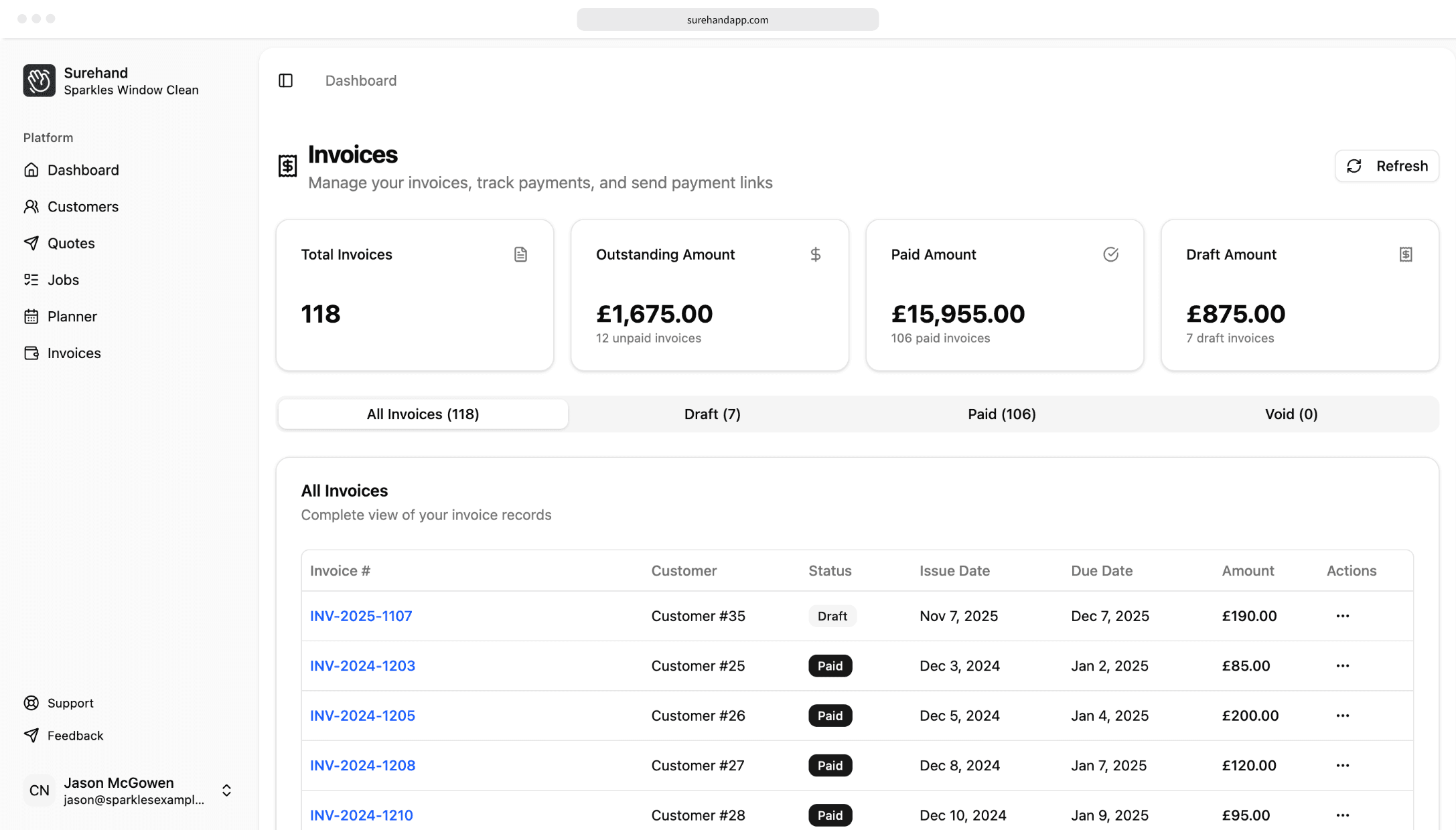The width and height of the screenshot is (1456, 830).
Task: Click Feedback in sidebar footer
Action: (x=75, y=736)
